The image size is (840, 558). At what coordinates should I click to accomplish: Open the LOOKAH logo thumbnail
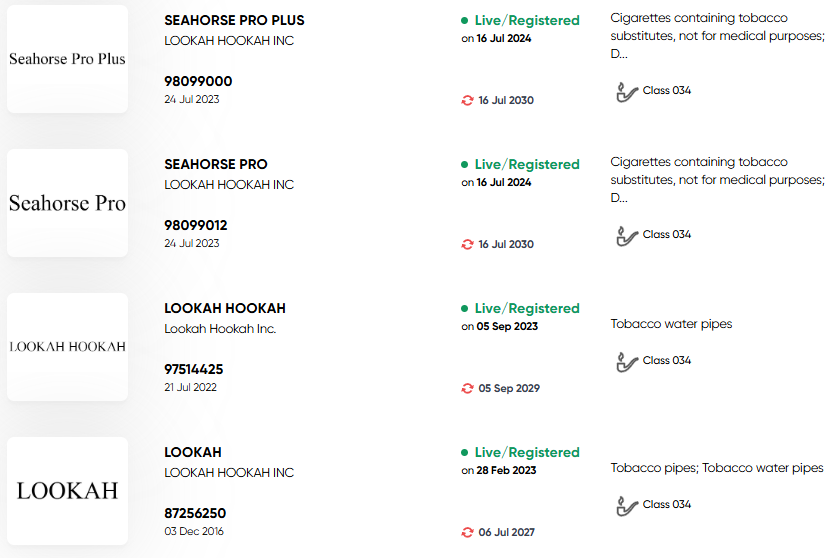pos(68,491)
